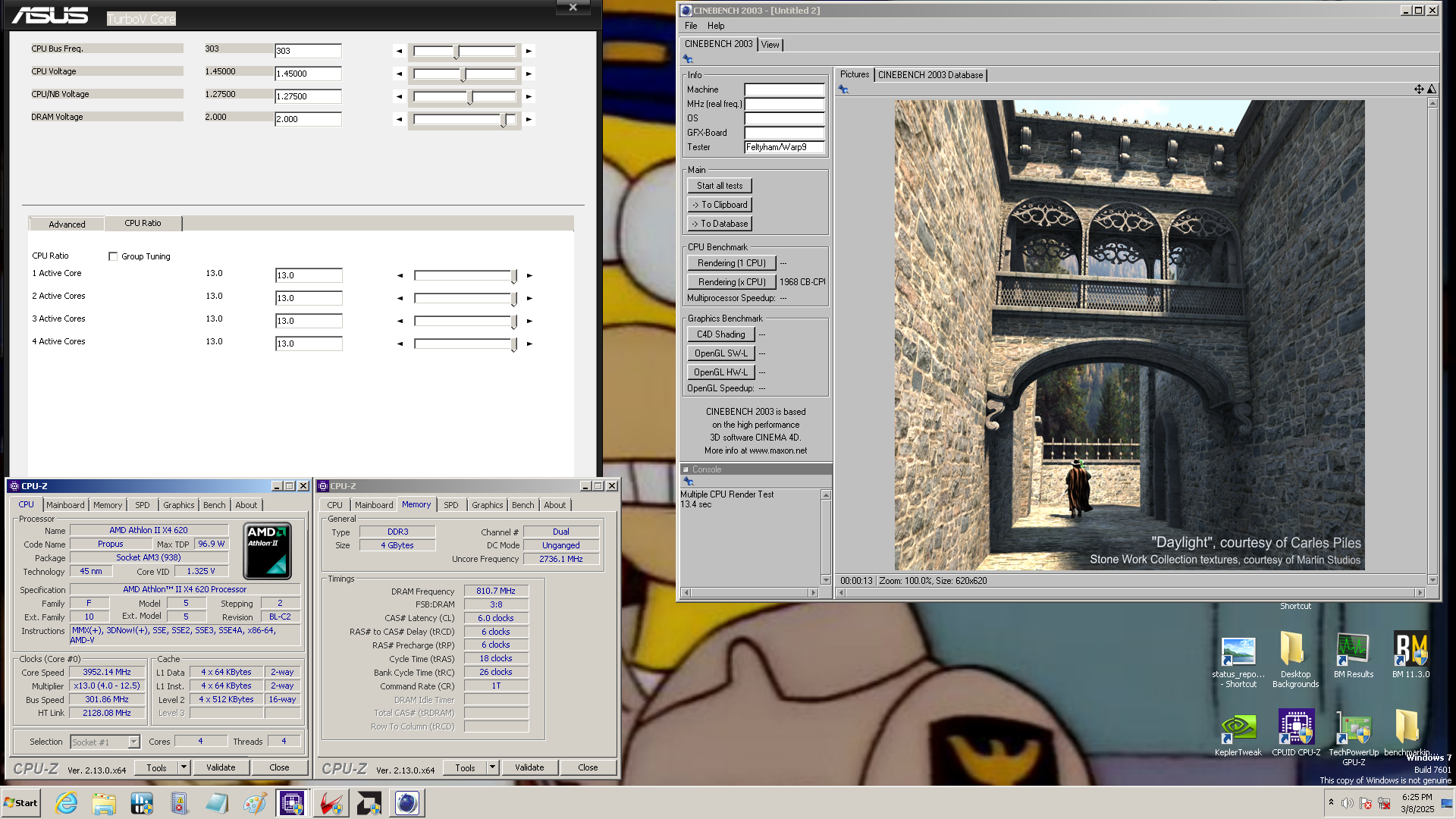Run Rendering (x CPU) benchmark
Image resolution: width=1456 pixels, height=819 pixels.
pyautogui.click(x=732, y=282)
